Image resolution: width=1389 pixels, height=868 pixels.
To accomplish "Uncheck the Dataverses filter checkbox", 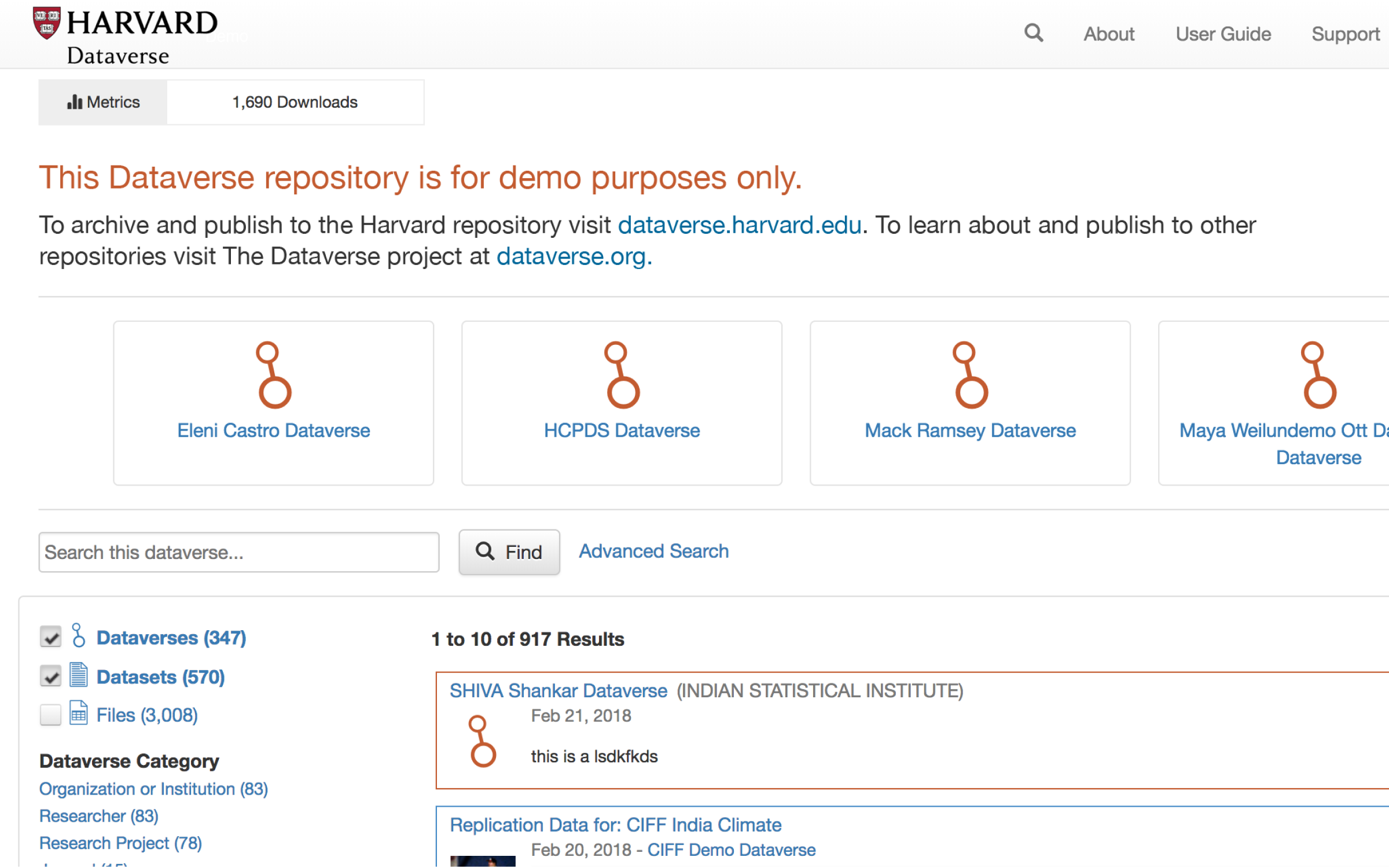I will tap(51, 637).
